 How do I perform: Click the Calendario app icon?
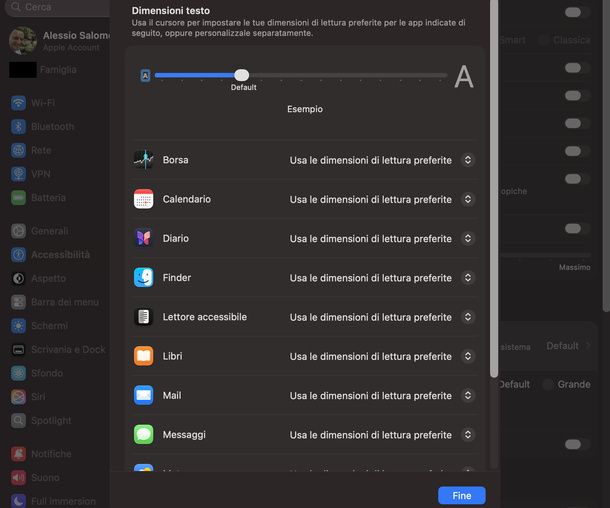[x=144, y=199]
